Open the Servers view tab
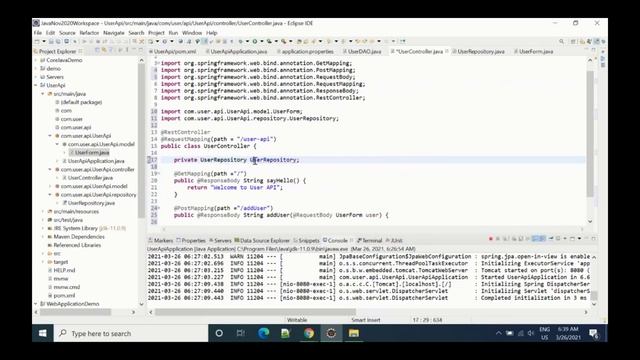Viewport: 640px width, 360px height. coord(222,240)
